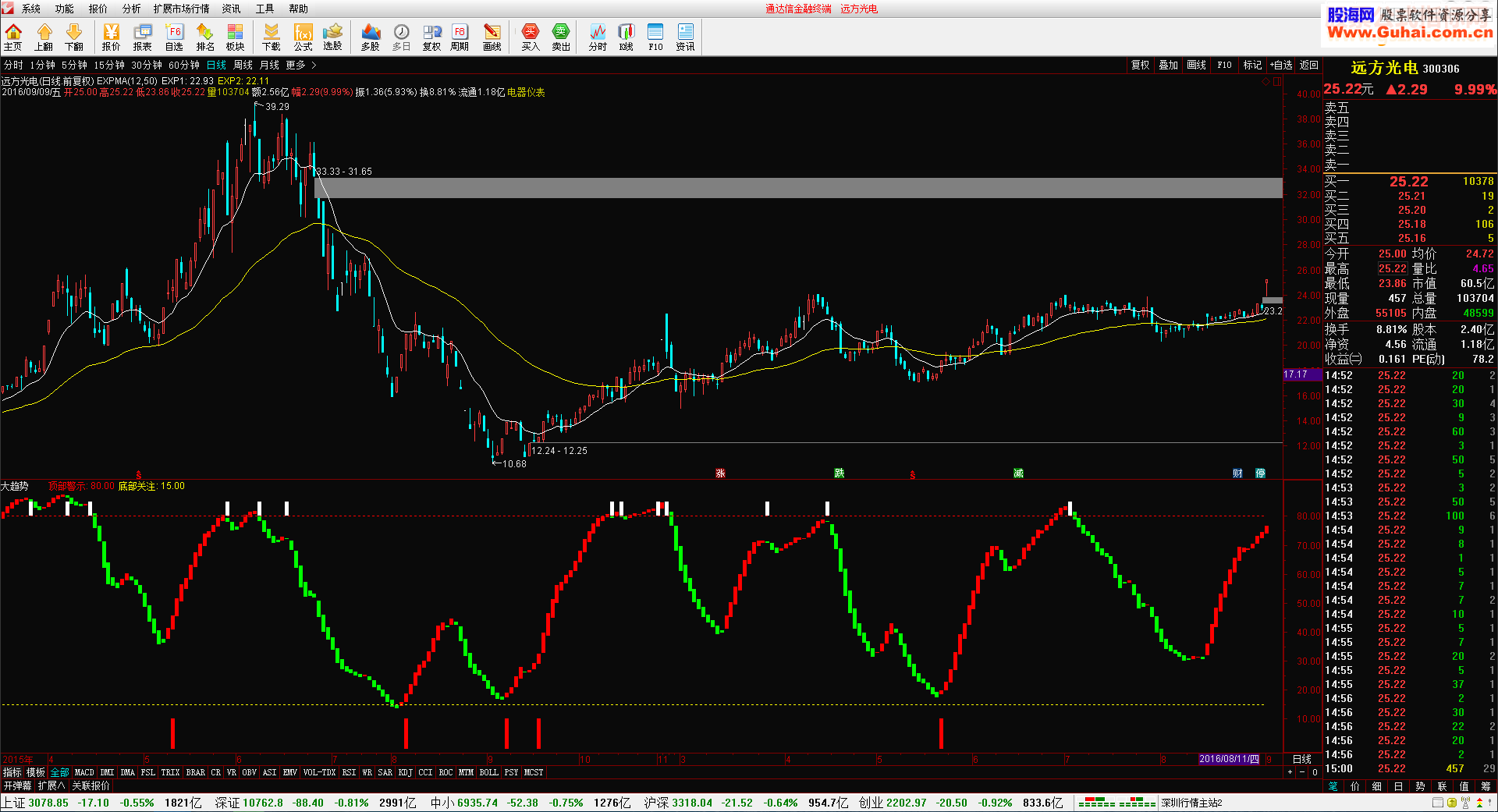
Task: Select the KDJ indicator tab
Action: point(405,772)
